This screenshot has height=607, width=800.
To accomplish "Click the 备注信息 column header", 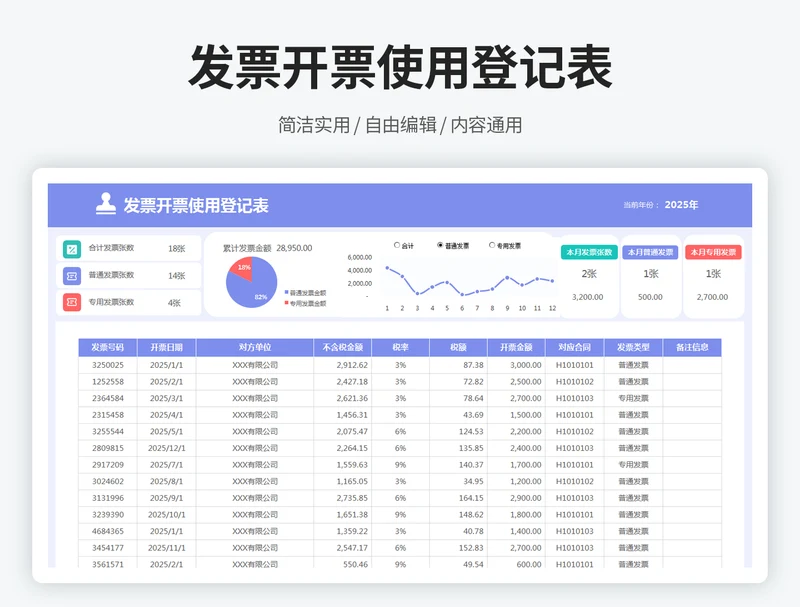I will click(692, 347).
